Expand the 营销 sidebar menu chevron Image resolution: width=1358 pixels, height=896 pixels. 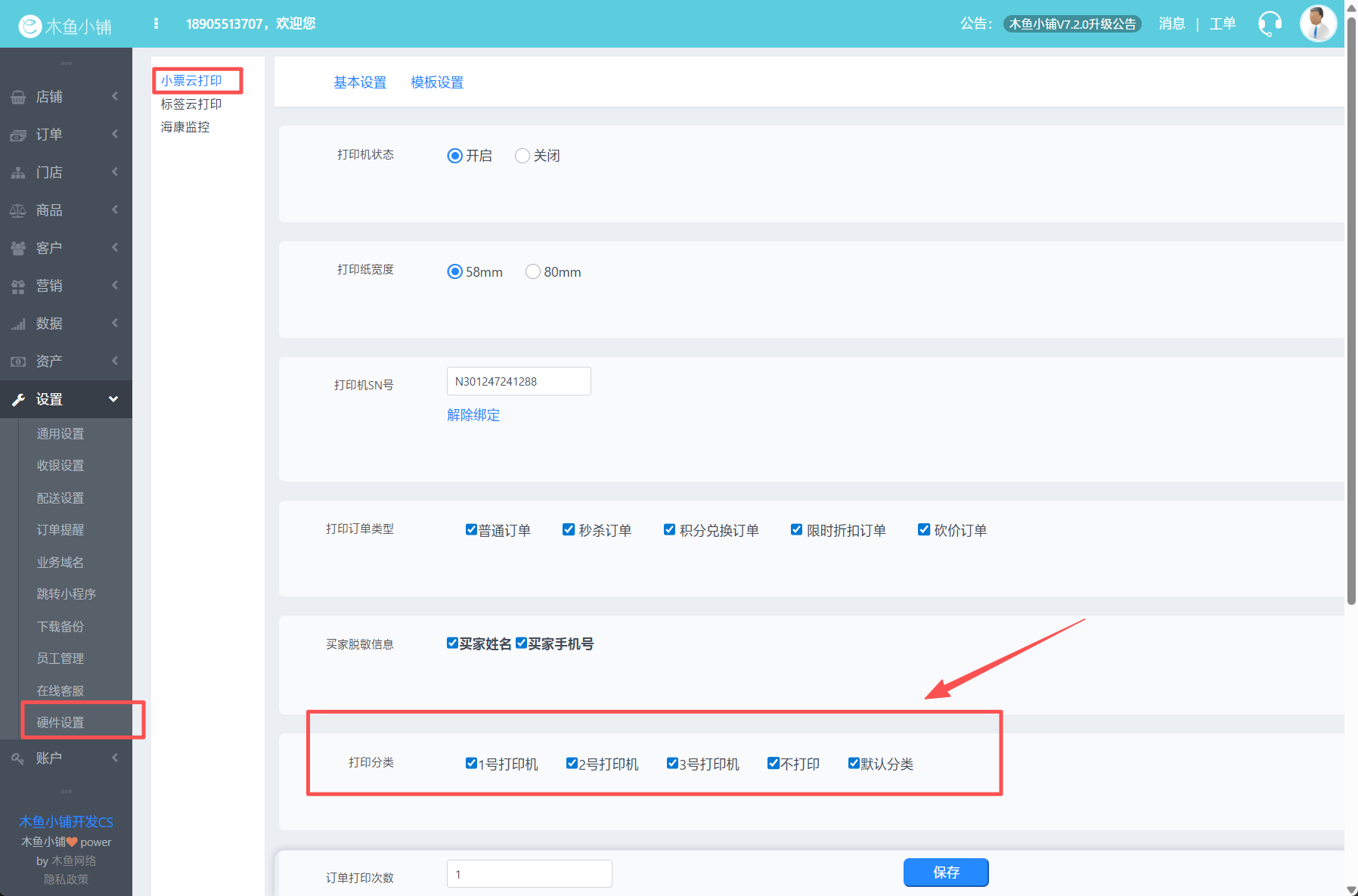tap(115, 286)
